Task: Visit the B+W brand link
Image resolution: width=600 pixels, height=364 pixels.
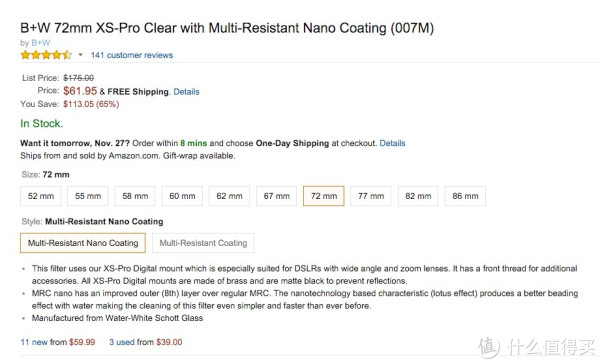Action: 41,42
